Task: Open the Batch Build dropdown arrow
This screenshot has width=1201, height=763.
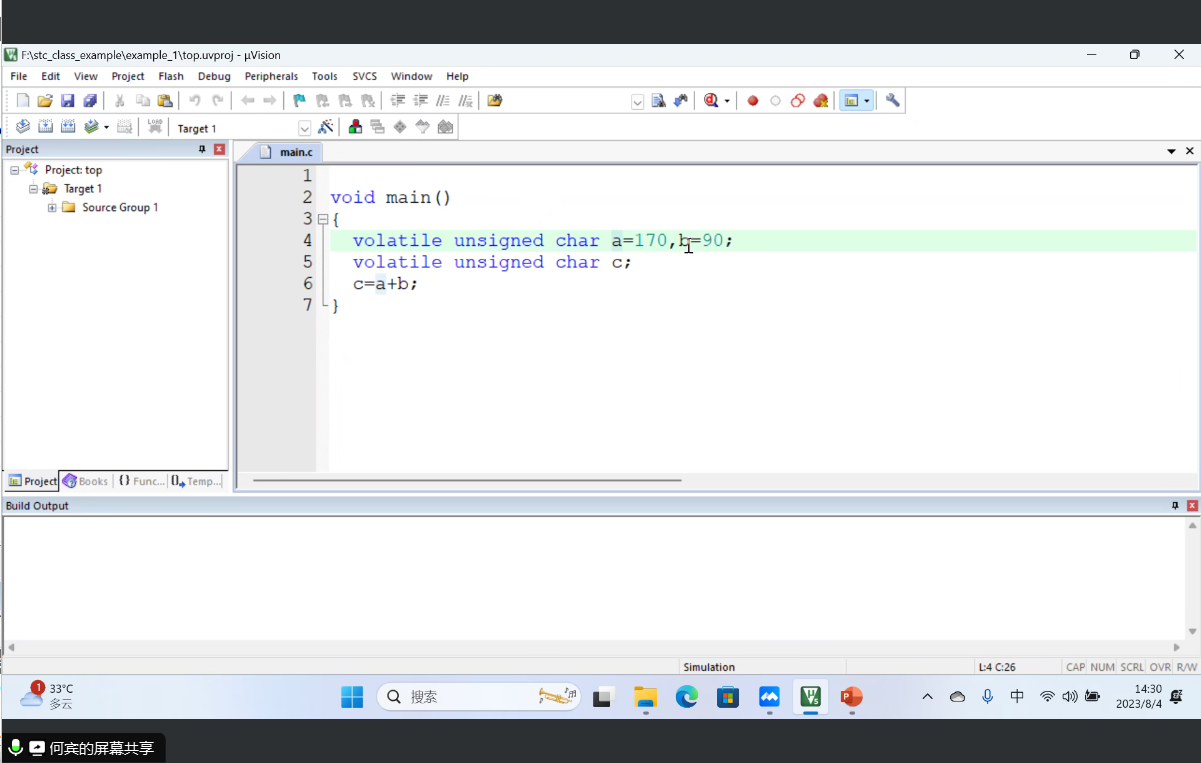Action: pyautogui.click(x=106, y=127)
